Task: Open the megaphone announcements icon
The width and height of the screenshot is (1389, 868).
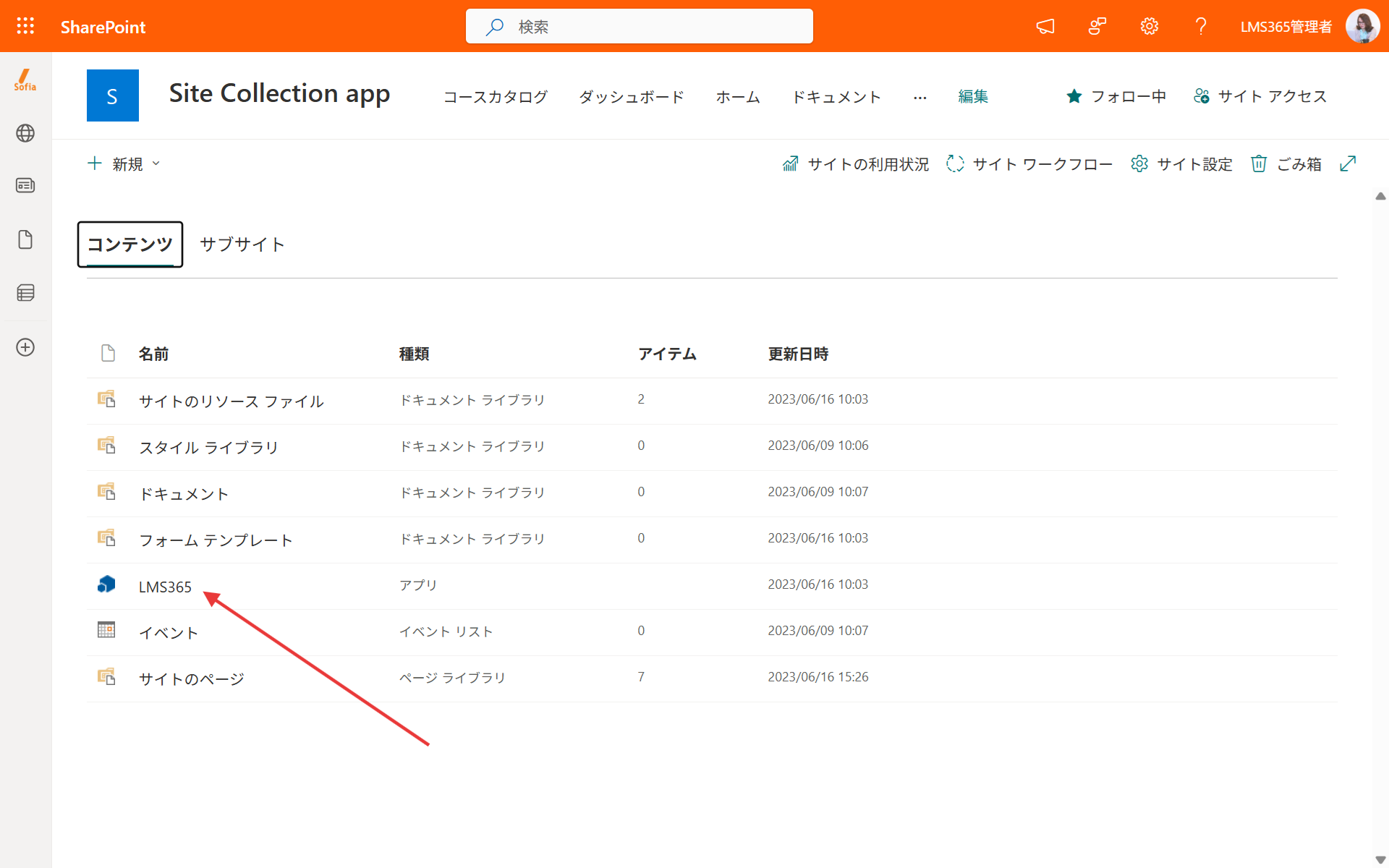Action: pos(1045,27)
